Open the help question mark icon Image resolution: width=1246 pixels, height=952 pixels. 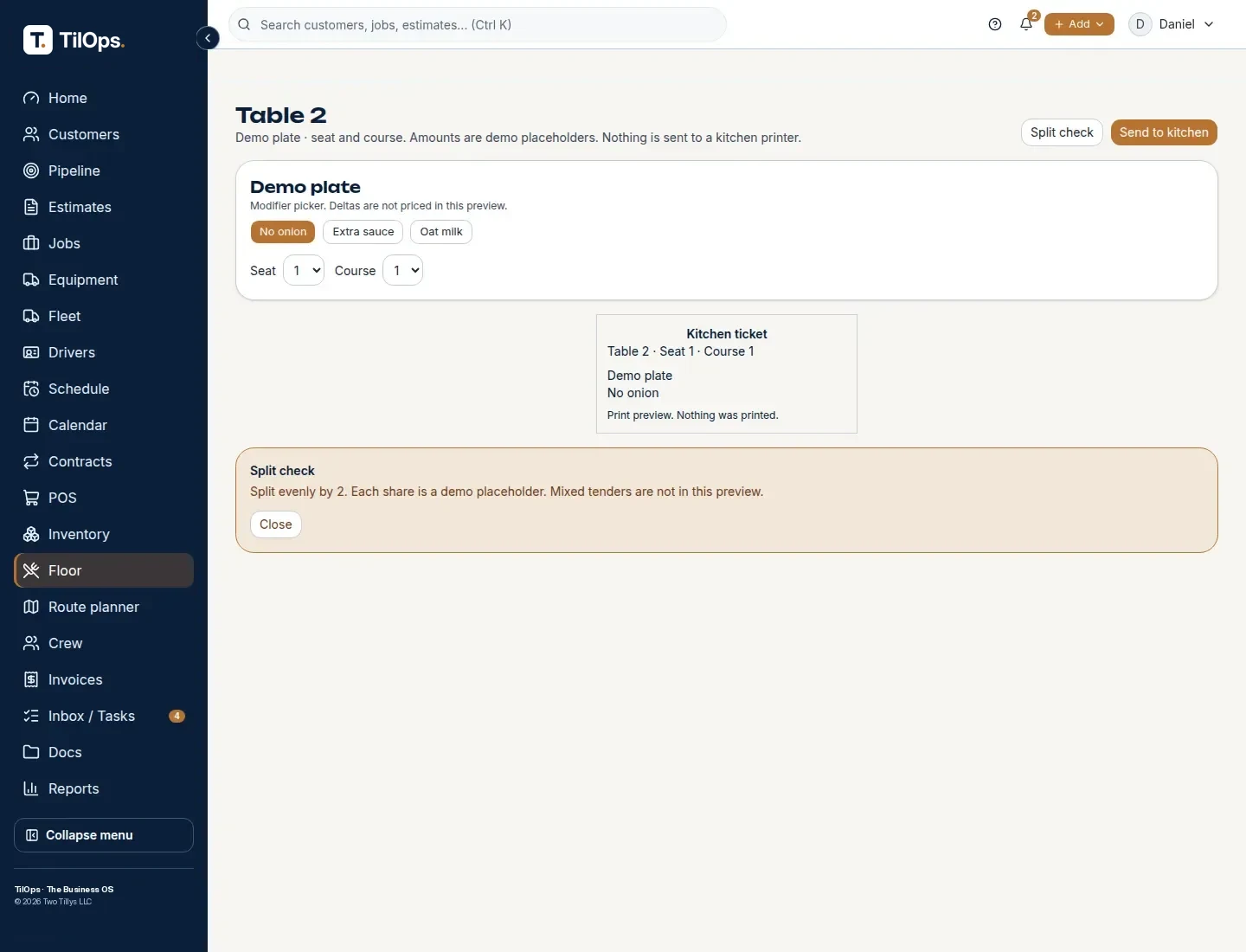point(995,24)
